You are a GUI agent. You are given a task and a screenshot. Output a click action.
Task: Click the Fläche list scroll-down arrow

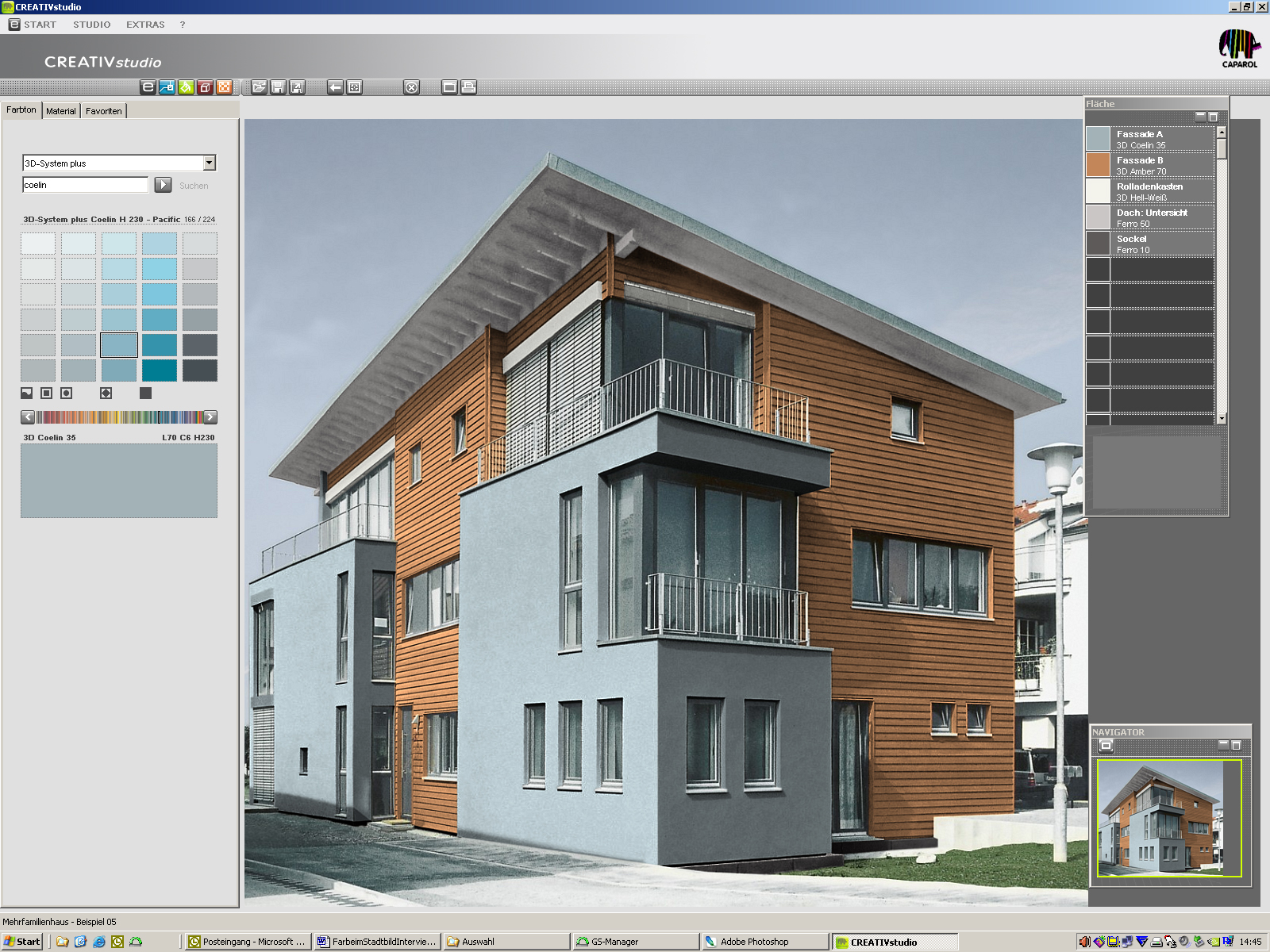pyautogui.click(x=1222, y=418)
